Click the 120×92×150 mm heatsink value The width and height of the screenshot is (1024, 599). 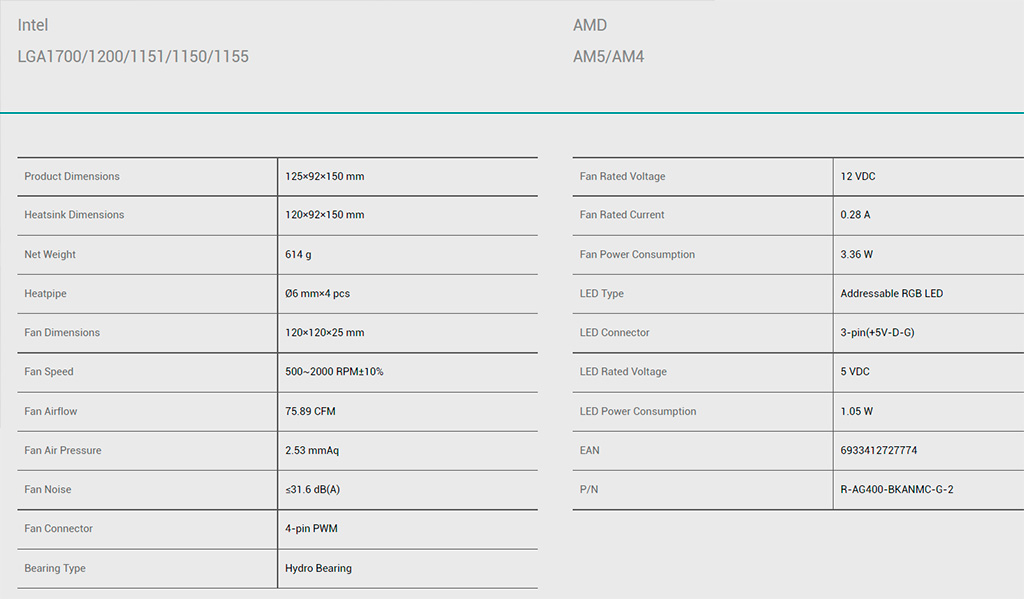324,215
